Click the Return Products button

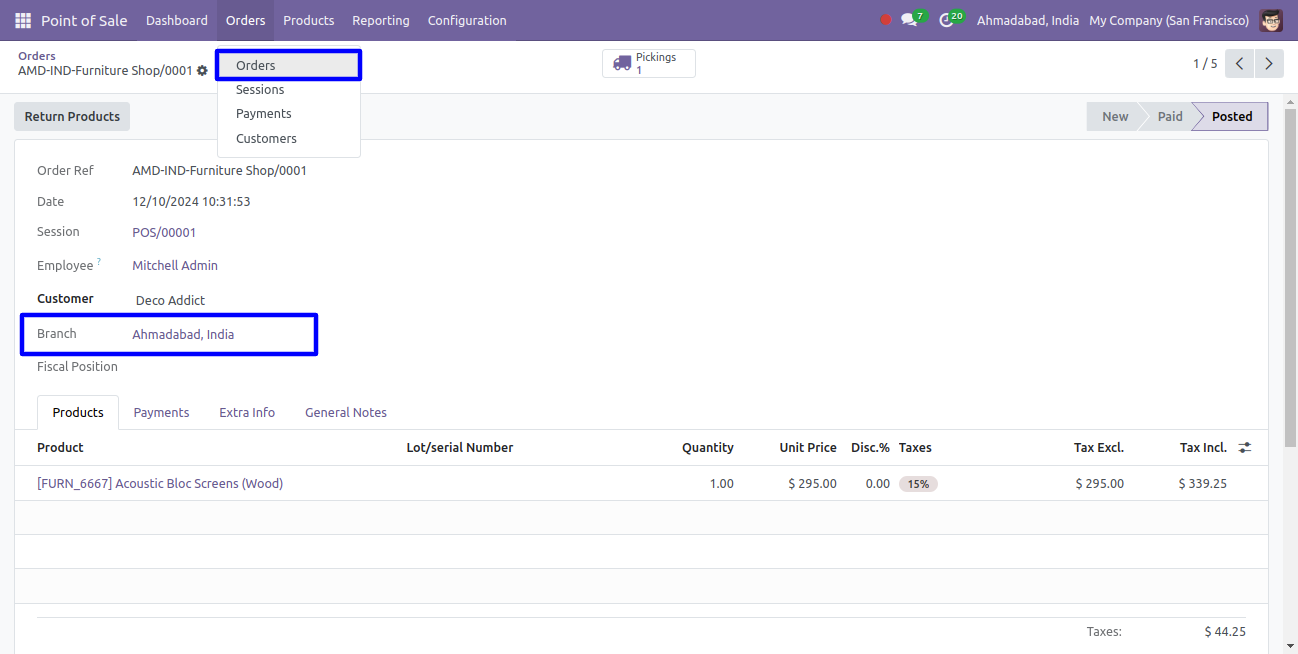pos(72,117)
